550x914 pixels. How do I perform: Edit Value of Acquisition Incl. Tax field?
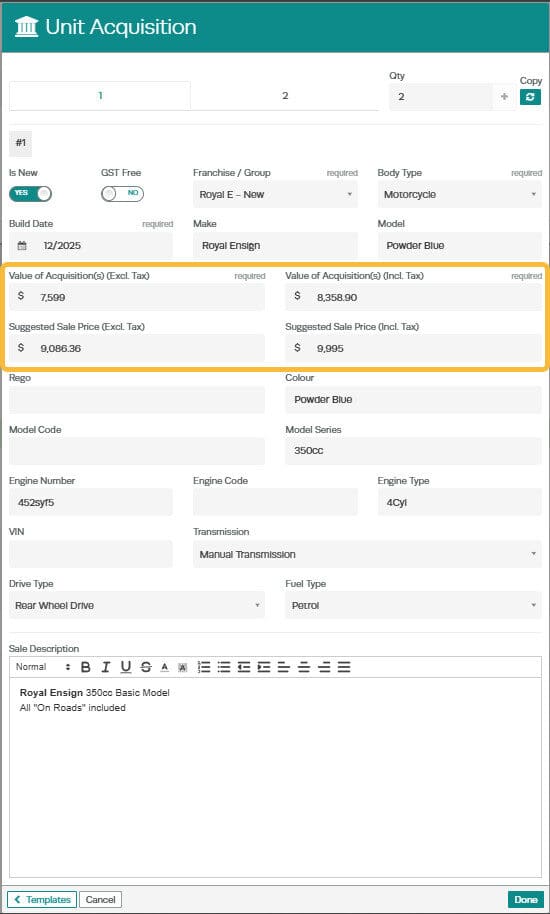(414, 297)
